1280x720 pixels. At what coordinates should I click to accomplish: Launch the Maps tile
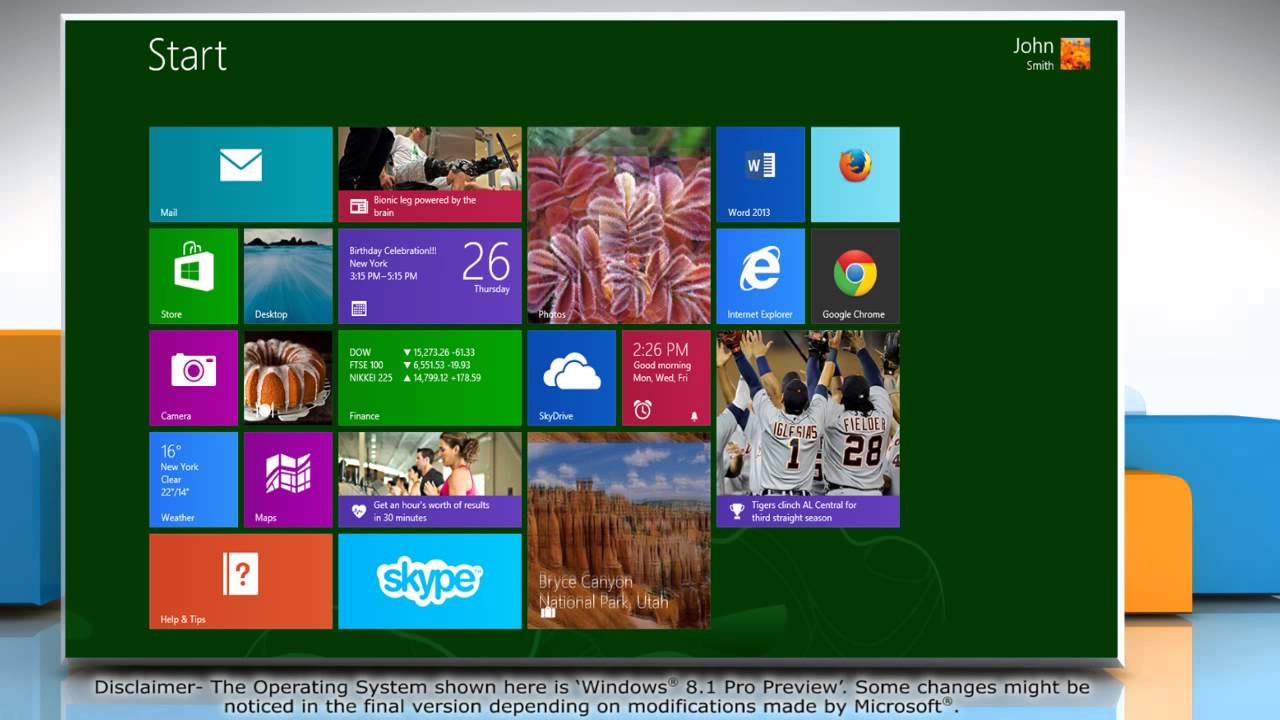[288, 480]
